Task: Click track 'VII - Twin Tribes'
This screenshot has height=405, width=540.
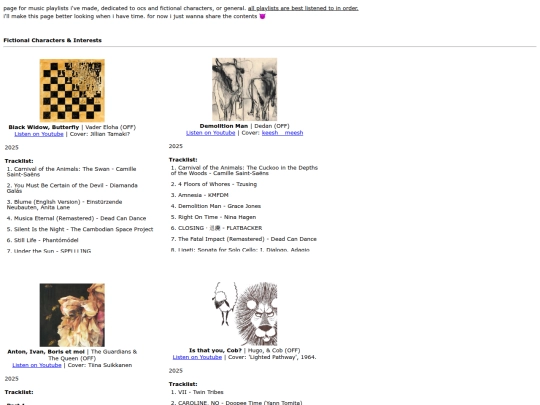Action: pyautogui.click(x=197, y=392)
